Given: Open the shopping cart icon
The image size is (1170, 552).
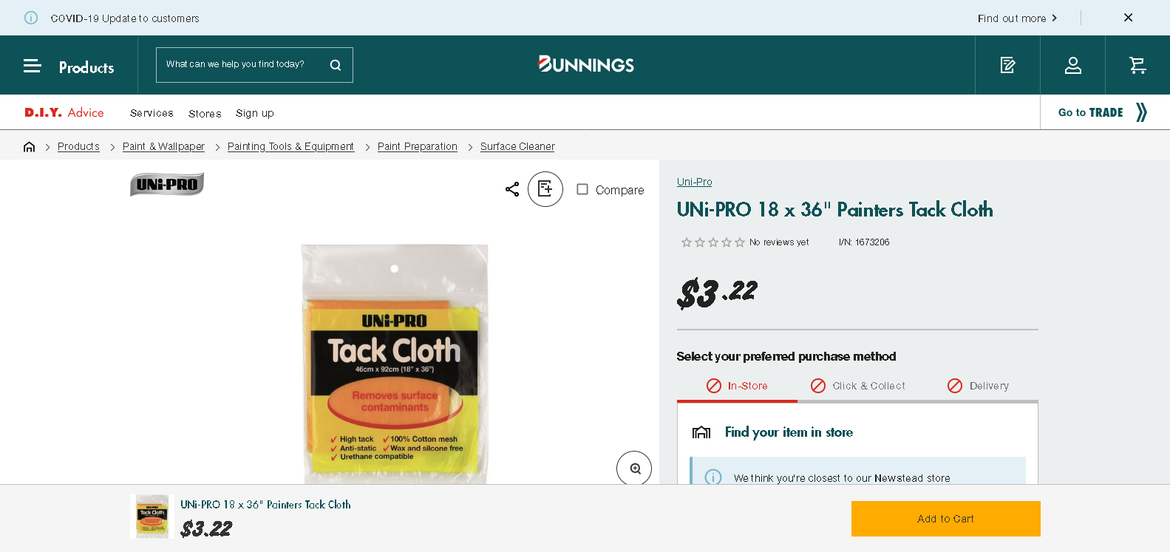Looking at the screenshot, I should tap(1137, 65).
